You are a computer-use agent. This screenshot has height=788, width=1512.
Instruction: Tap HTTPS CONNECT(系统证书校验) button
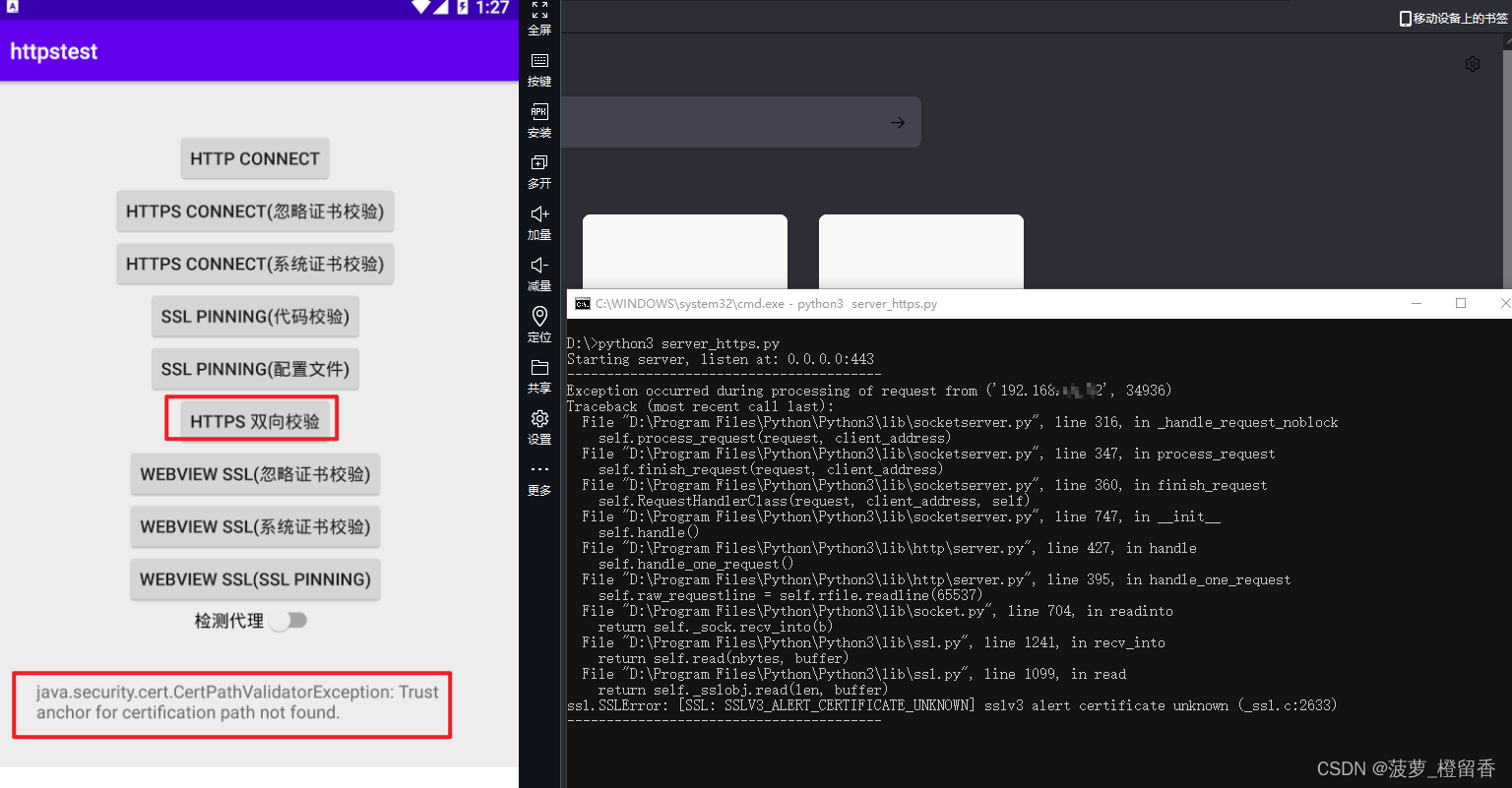tap(255, 264)
